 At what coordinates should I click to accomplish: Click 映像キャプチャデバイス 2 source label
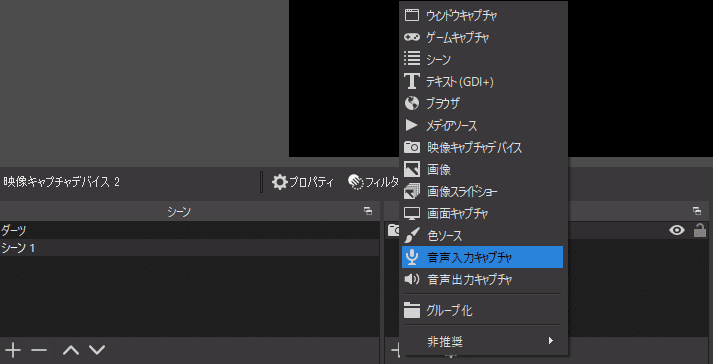[x=61, y=182]
